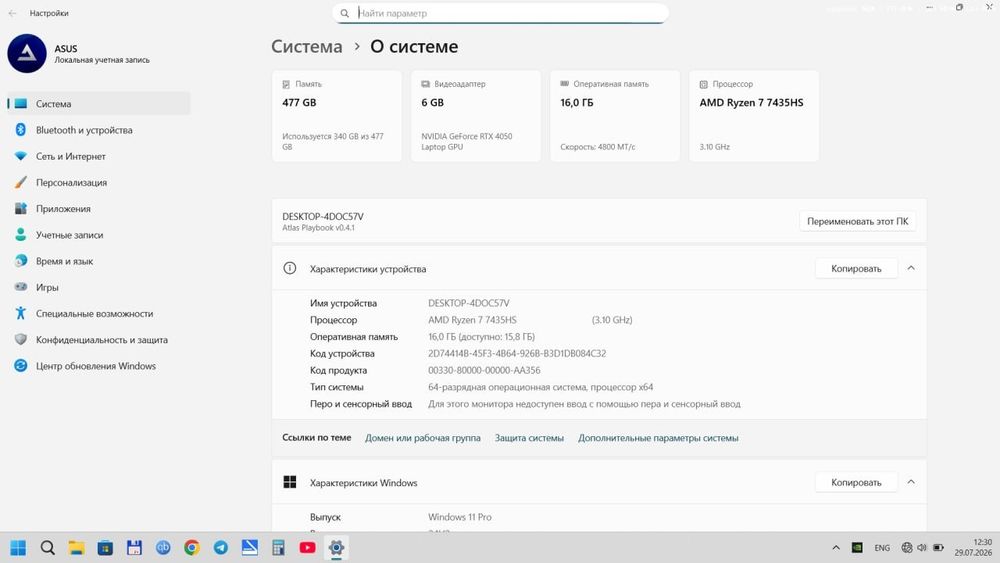Open Домен или рабочая группа link

pos(423,438)
